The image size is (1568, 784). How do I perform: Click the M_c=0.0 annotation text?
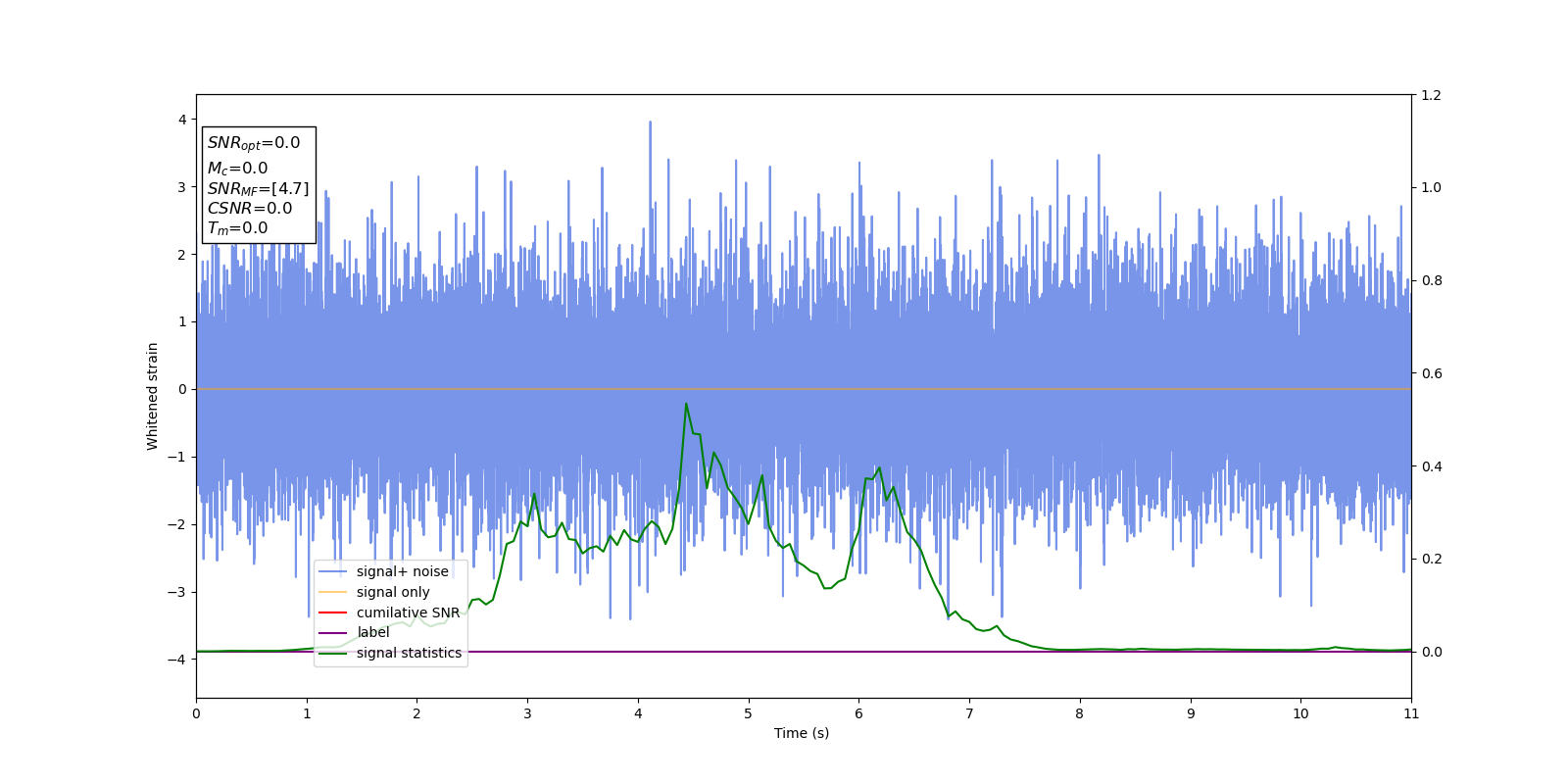pos(237,169)
